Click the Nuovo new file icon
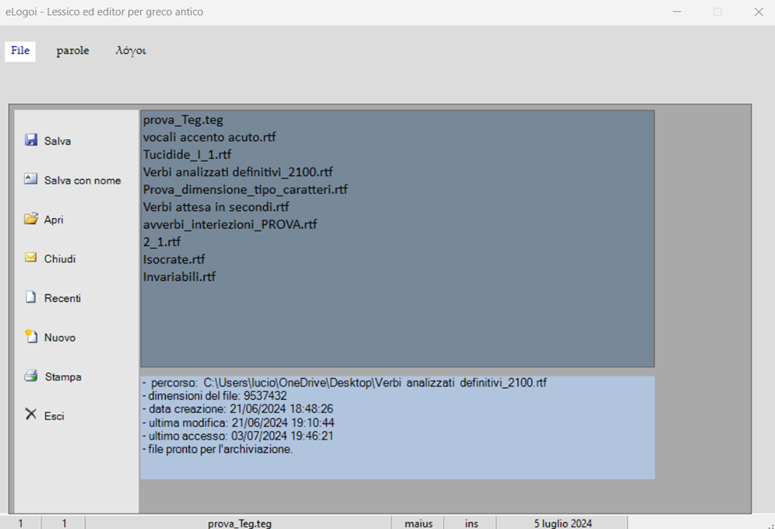The height and width of the screenshot is (529, 775). pyautogui.click(x=31, y=337)
